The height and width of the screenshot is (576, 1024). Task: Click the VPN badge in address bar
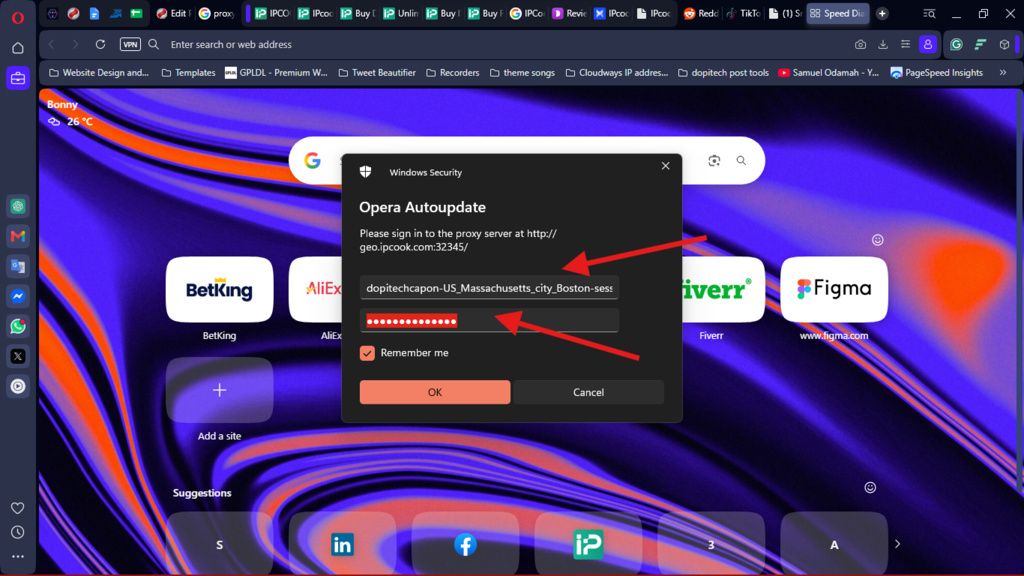(130, 44)
